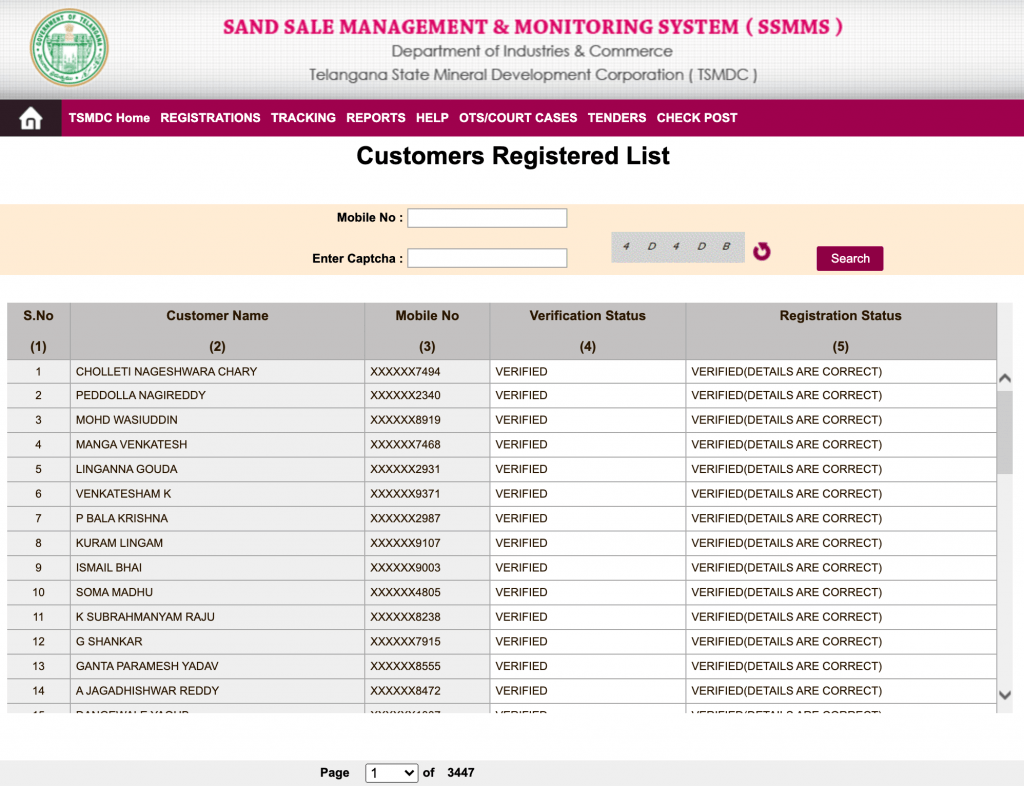Click mobile number XXXXXX8238
The image size is (1024, 786).
[x=405, y=617]
